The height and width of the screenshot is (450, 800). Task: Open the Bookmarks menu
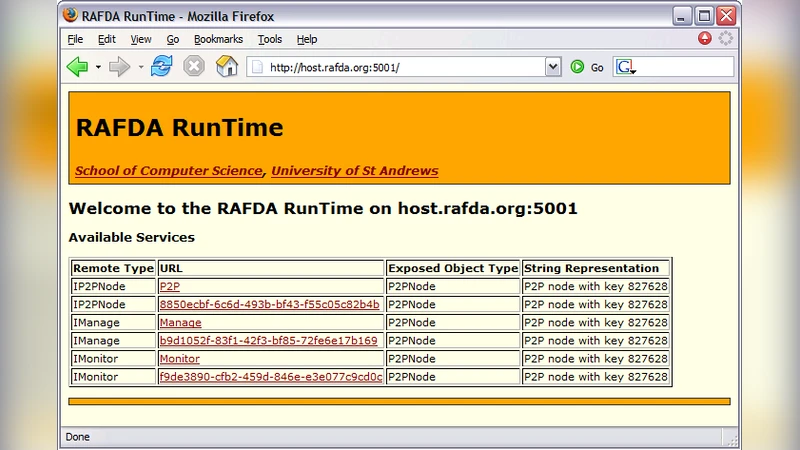tap(218, 39)
